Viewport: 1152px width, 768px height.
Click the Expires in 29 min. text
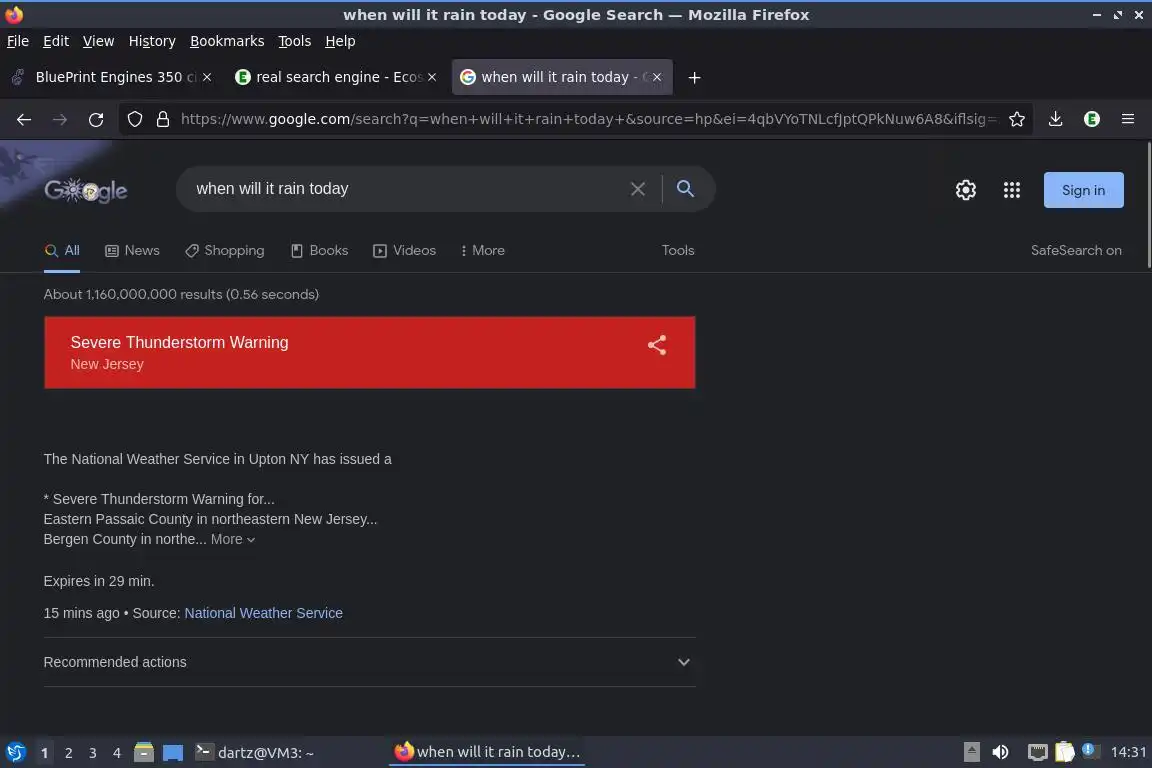click(x=98, y=581)
